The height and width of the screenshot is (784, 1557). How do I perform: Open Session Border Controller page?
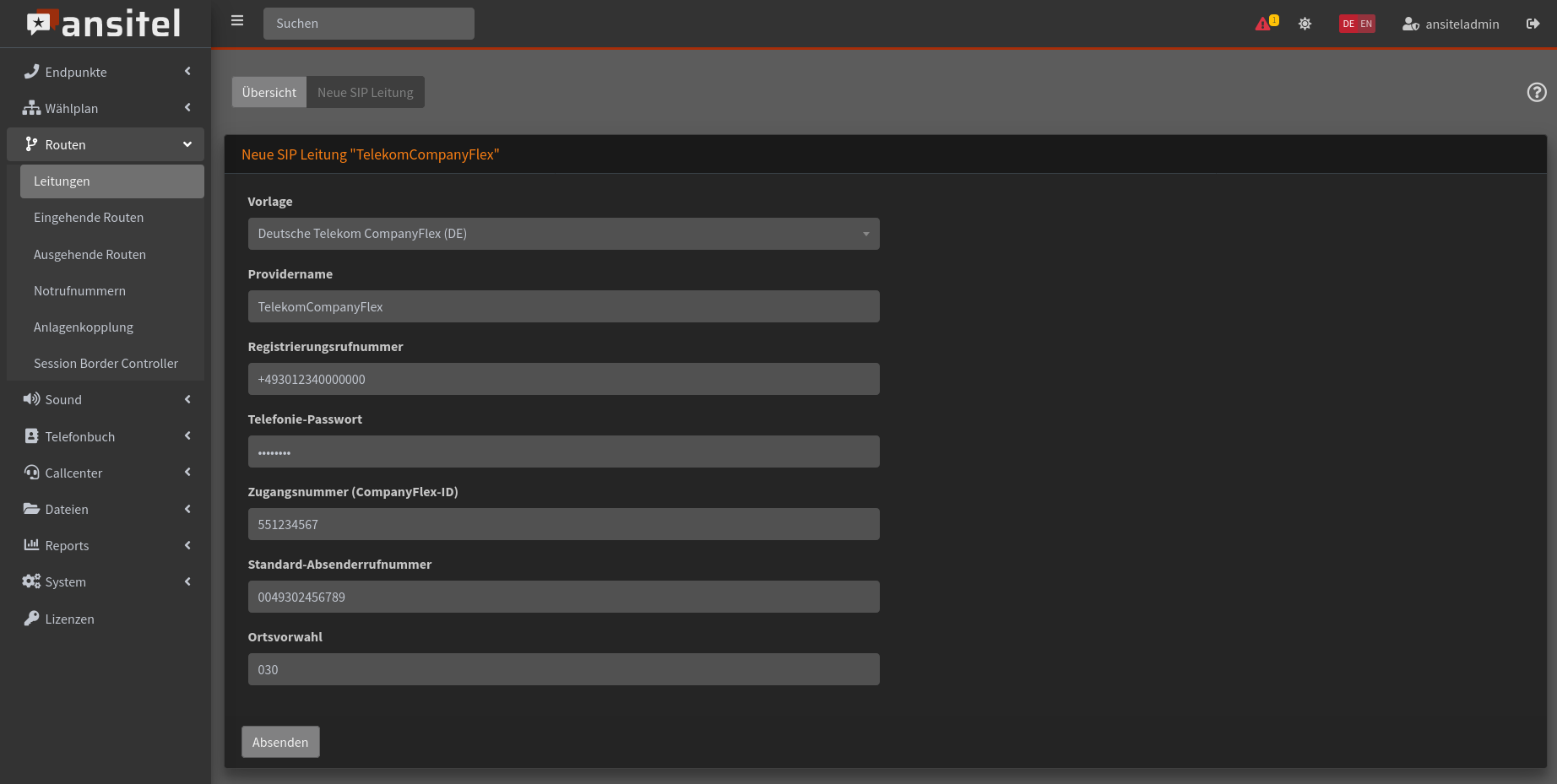pos(106,364)
